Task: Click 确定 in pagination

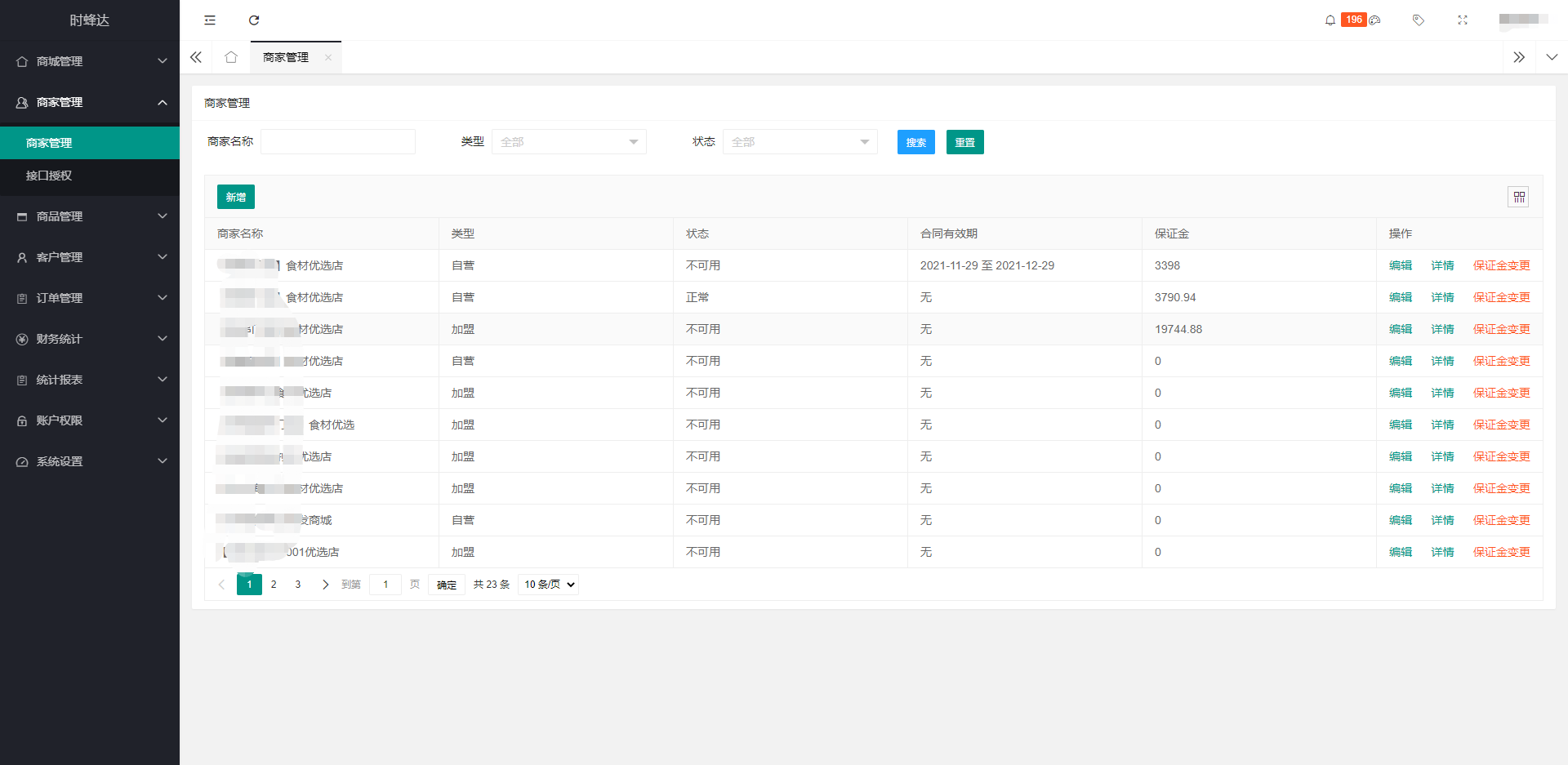Action: click(x=447, y=585)
